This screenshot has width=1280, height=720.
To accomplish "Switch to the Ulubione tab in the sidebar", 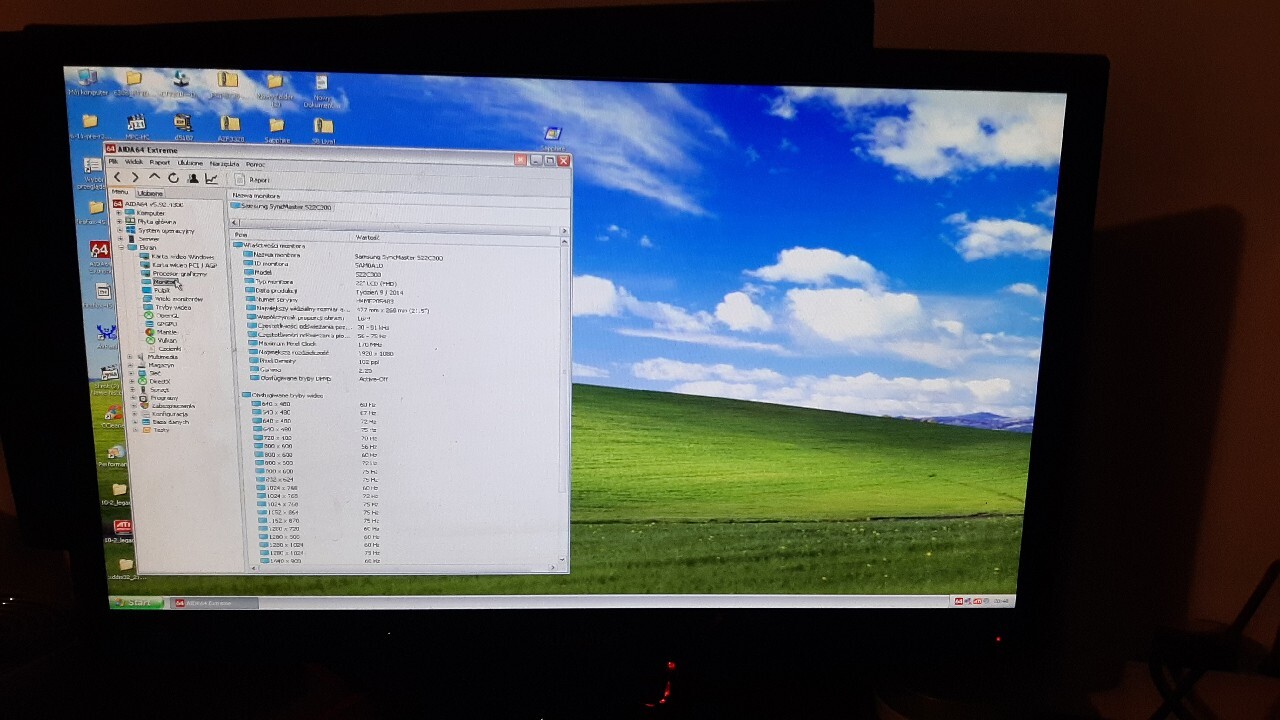I will (x=150, y=193).
